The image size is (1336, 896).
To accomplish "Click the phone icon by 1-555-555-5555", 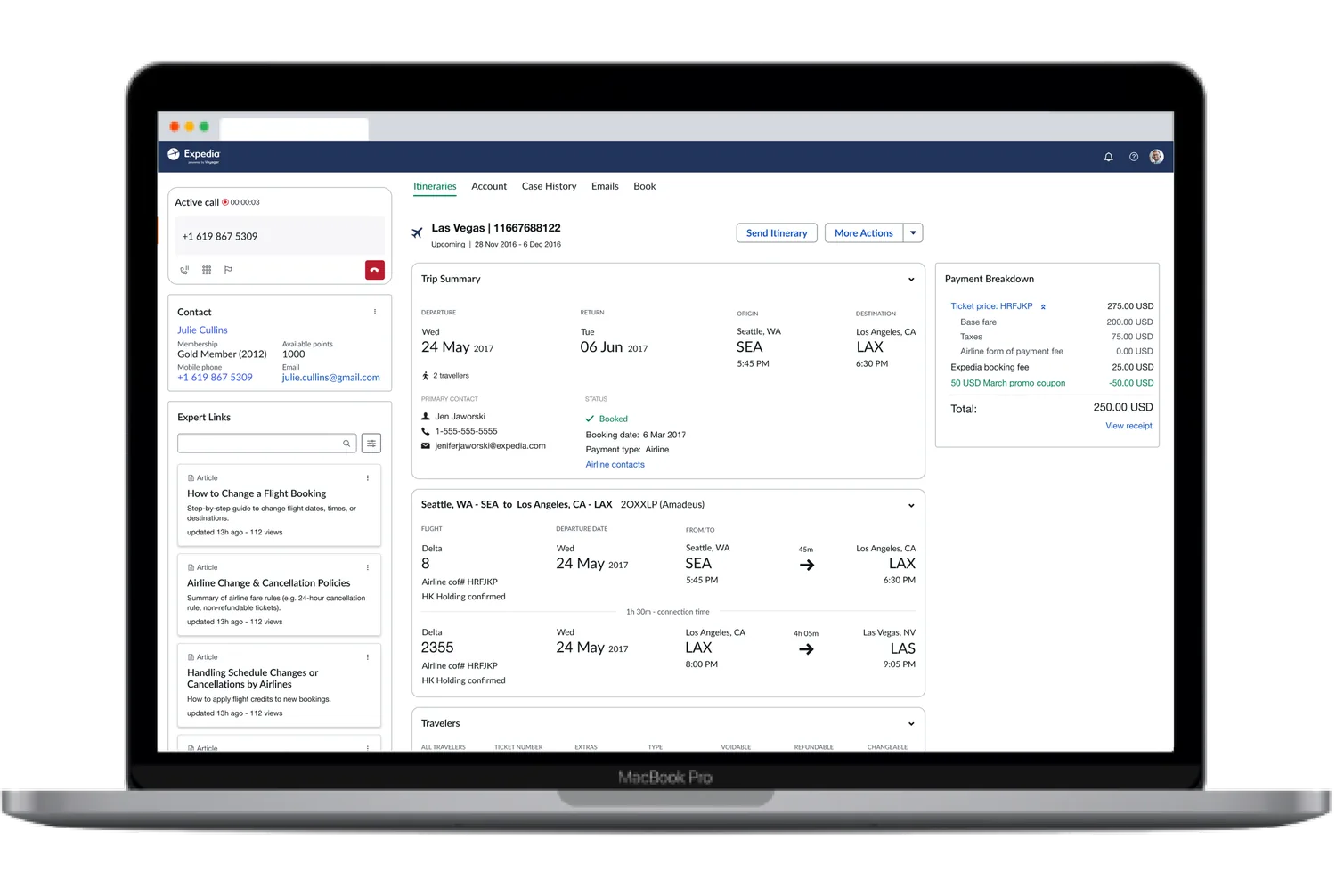I will coord(426,431).
